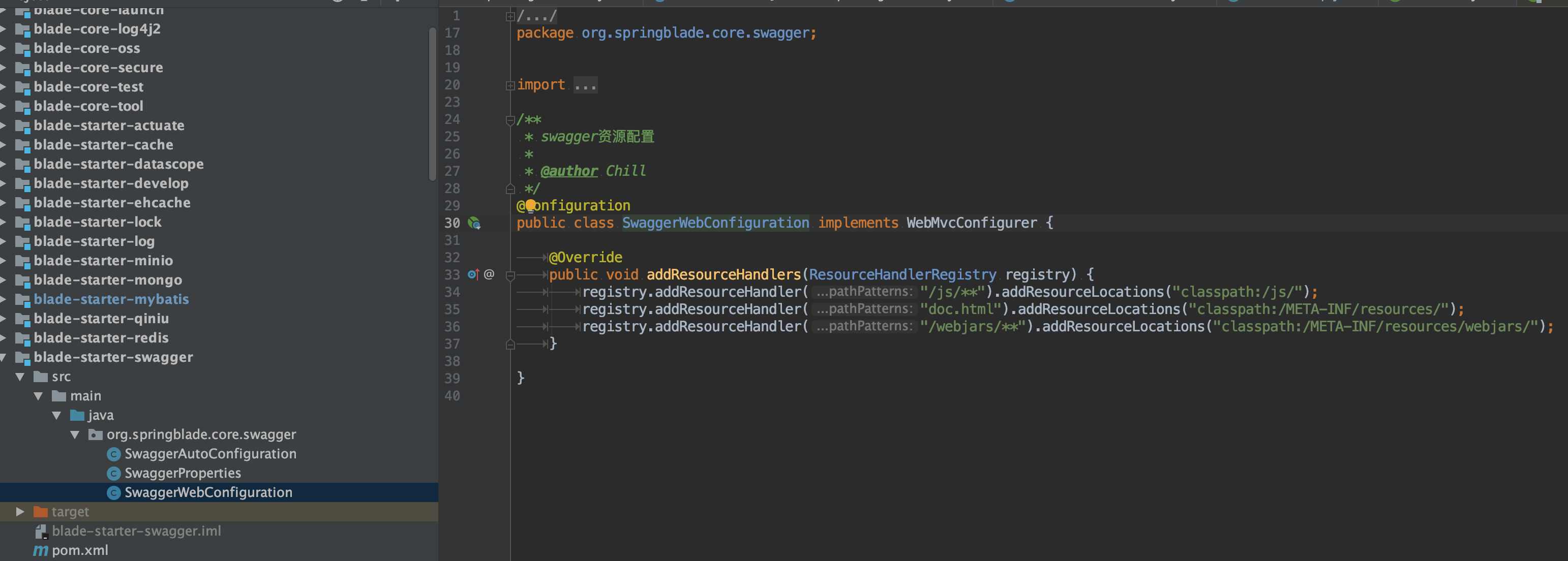This screenshot has width=1568, height=561.
Task: Collapse the java folder in project tree
Action: pyautogui.click(x=56, y=416)
